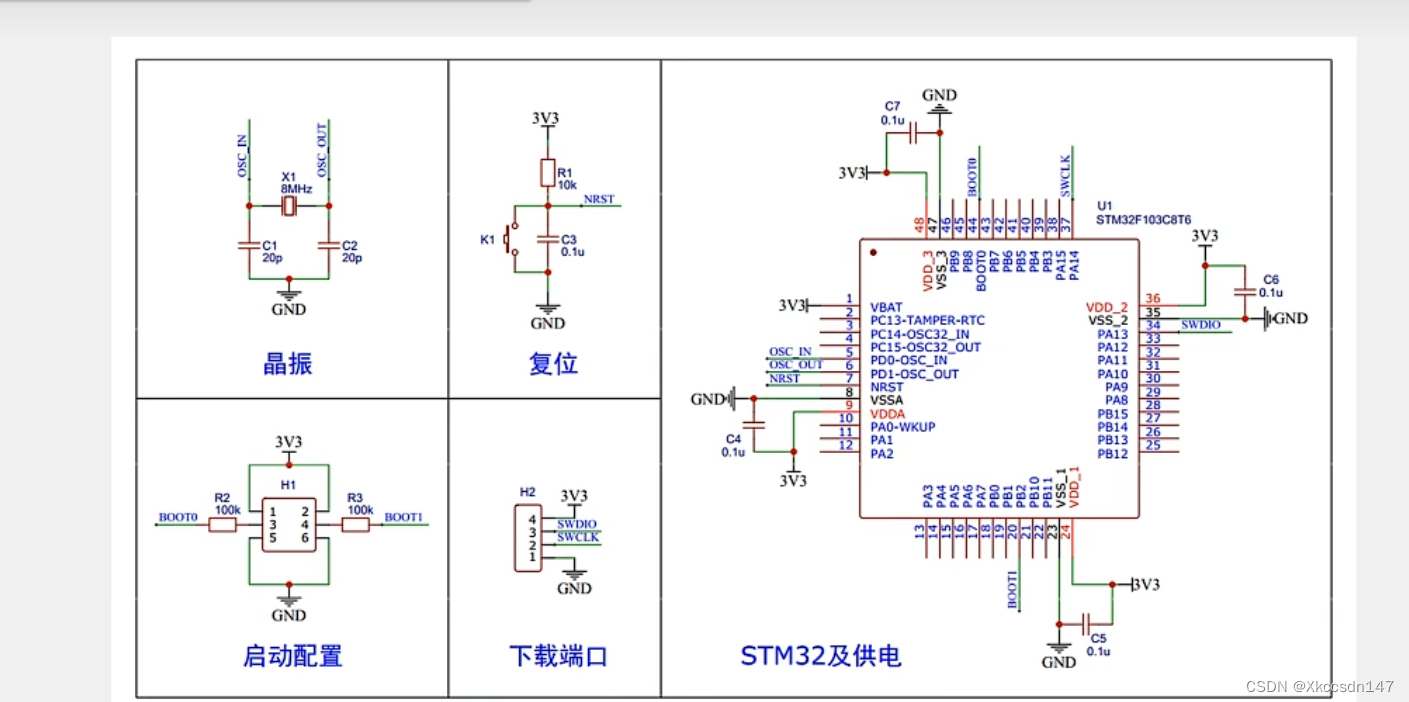1409x702 pixels.
Task: Click the pushbutton K1 symbol
Action: coord(511,238)
